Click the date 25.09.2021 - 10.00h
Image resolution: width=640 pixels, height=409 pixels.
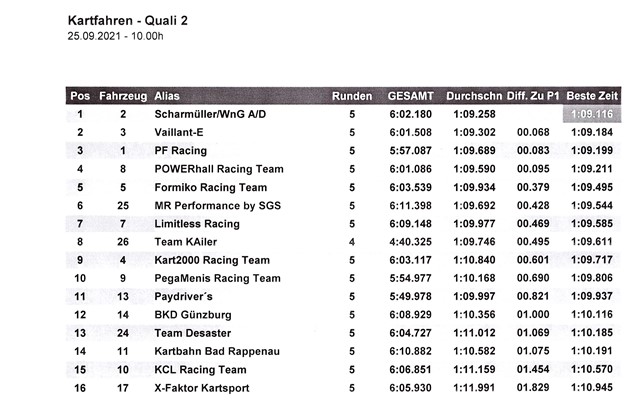click(115, 35)
